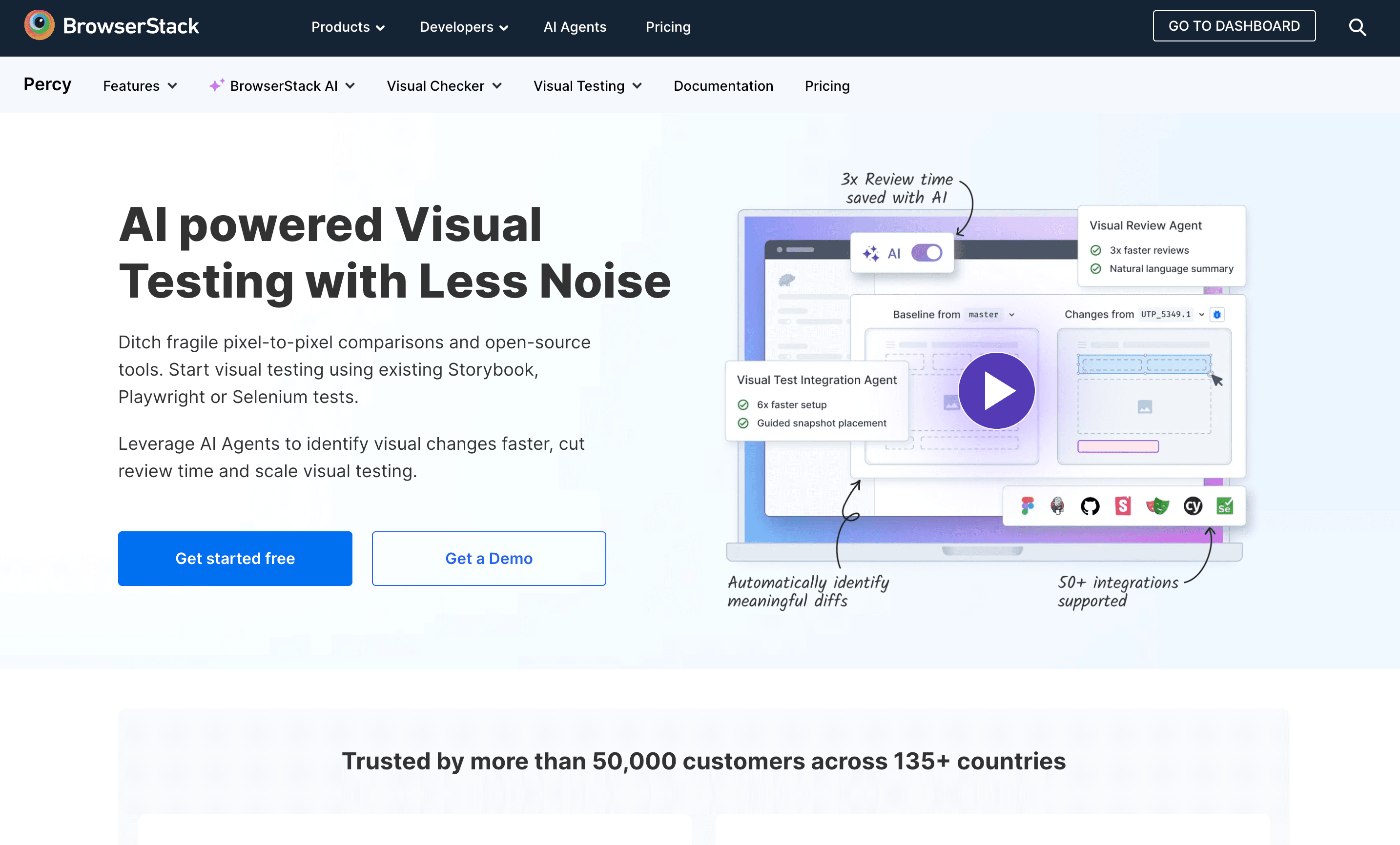This screenshot has height=845, width=1400.
Task: Click the Cypress integration icon
Action: coord(1193,505)
